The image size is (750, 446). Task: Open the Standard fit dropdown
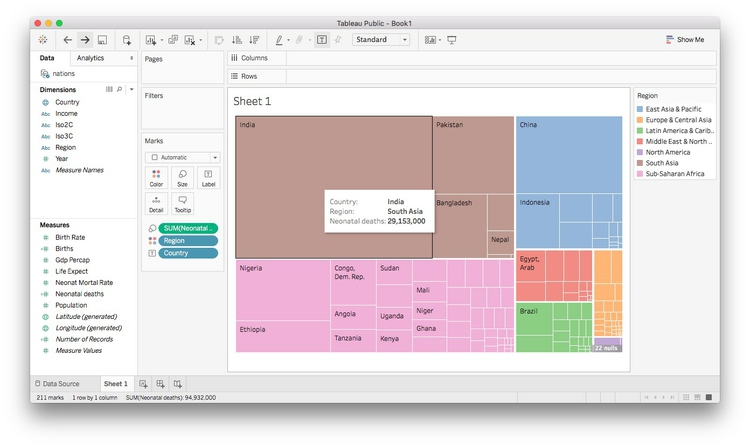pyautogui.click(x=380, y=40)
